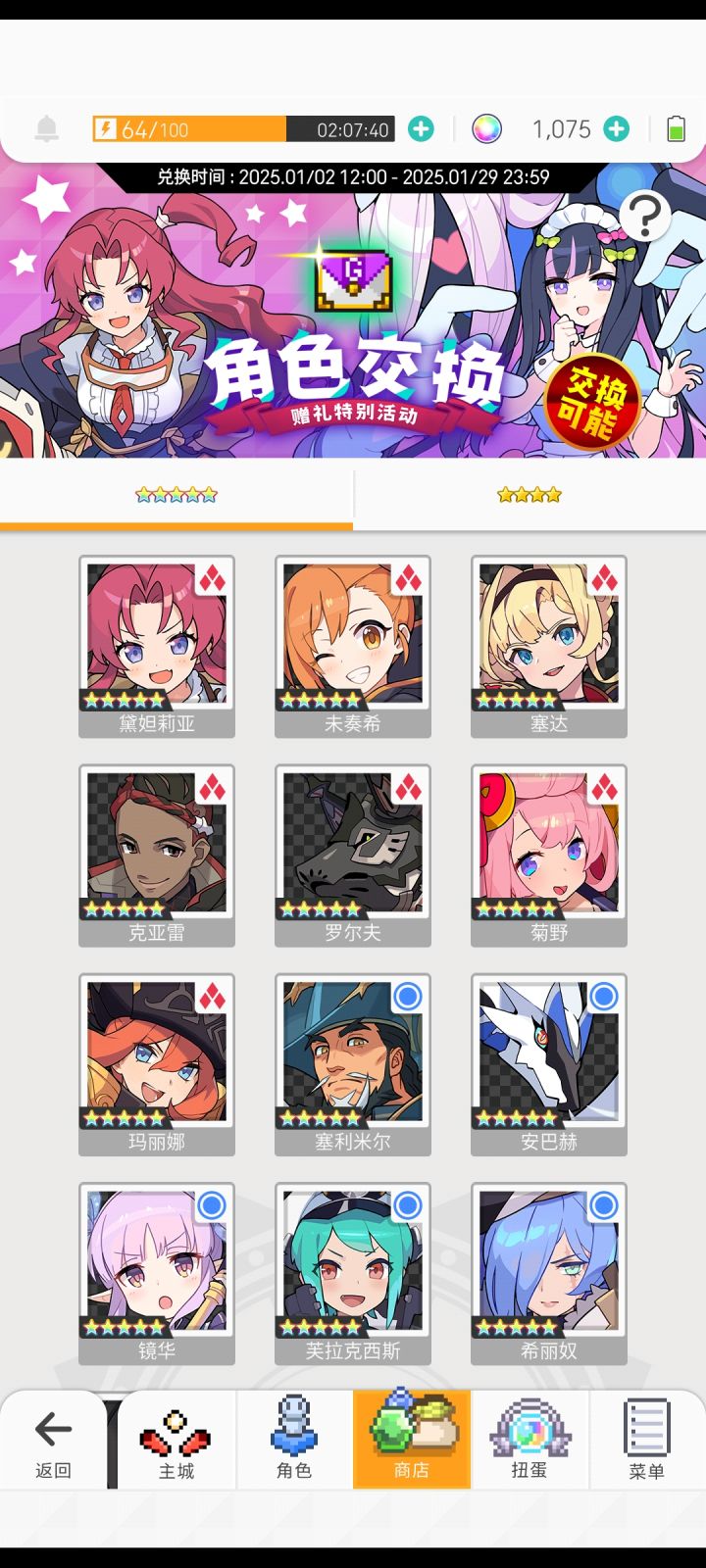Viewport: 706px width, 1568px height.
Task: Add gems with plus beside 1,075
Action: point(617,128)
